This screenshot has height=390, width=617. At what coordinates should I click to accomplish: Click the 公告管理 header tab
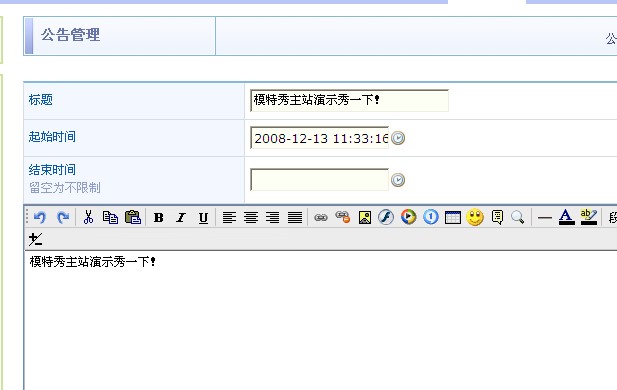point(120,36)
